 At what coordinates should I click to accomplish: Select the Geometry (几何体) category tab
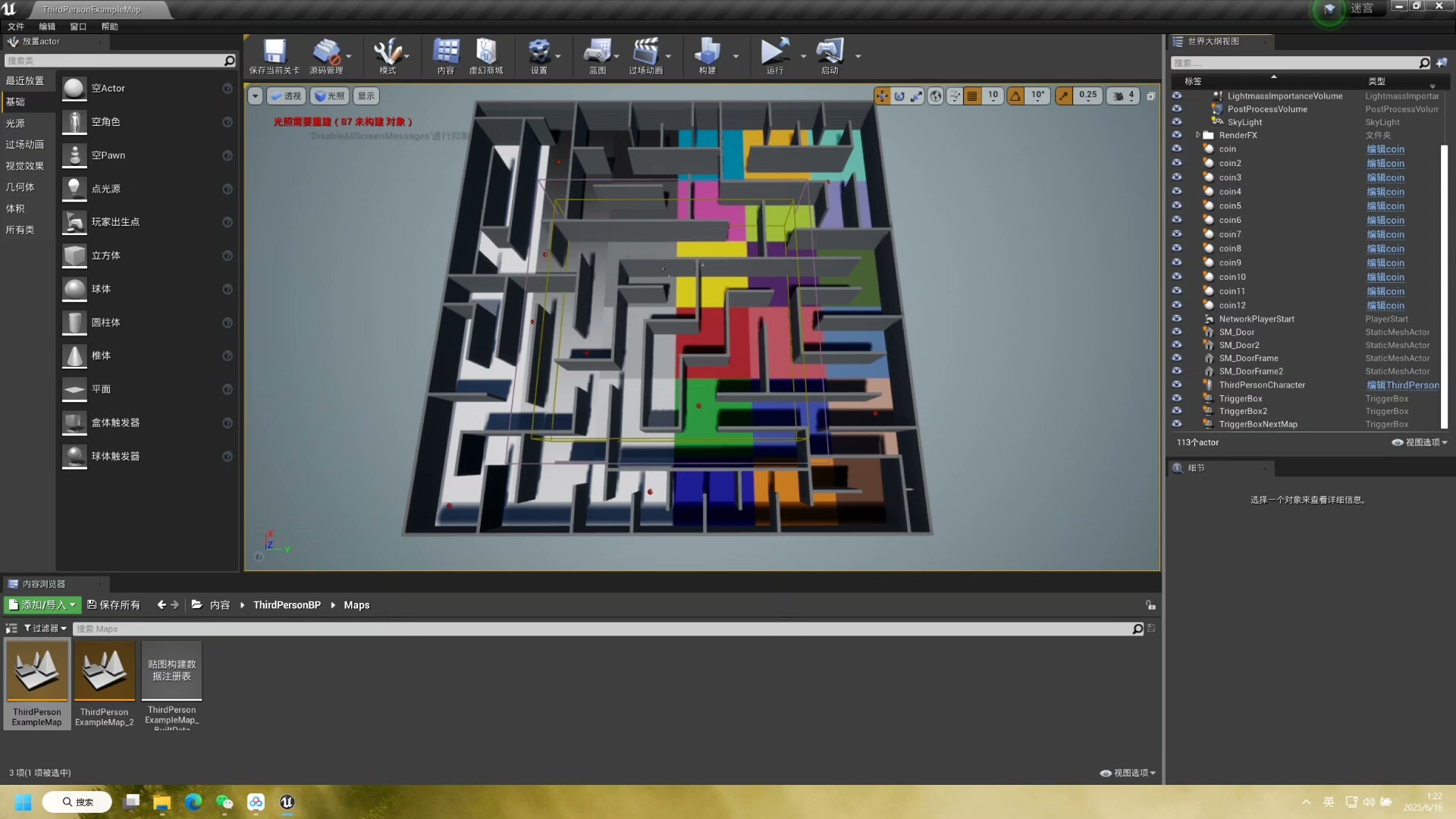20,187
